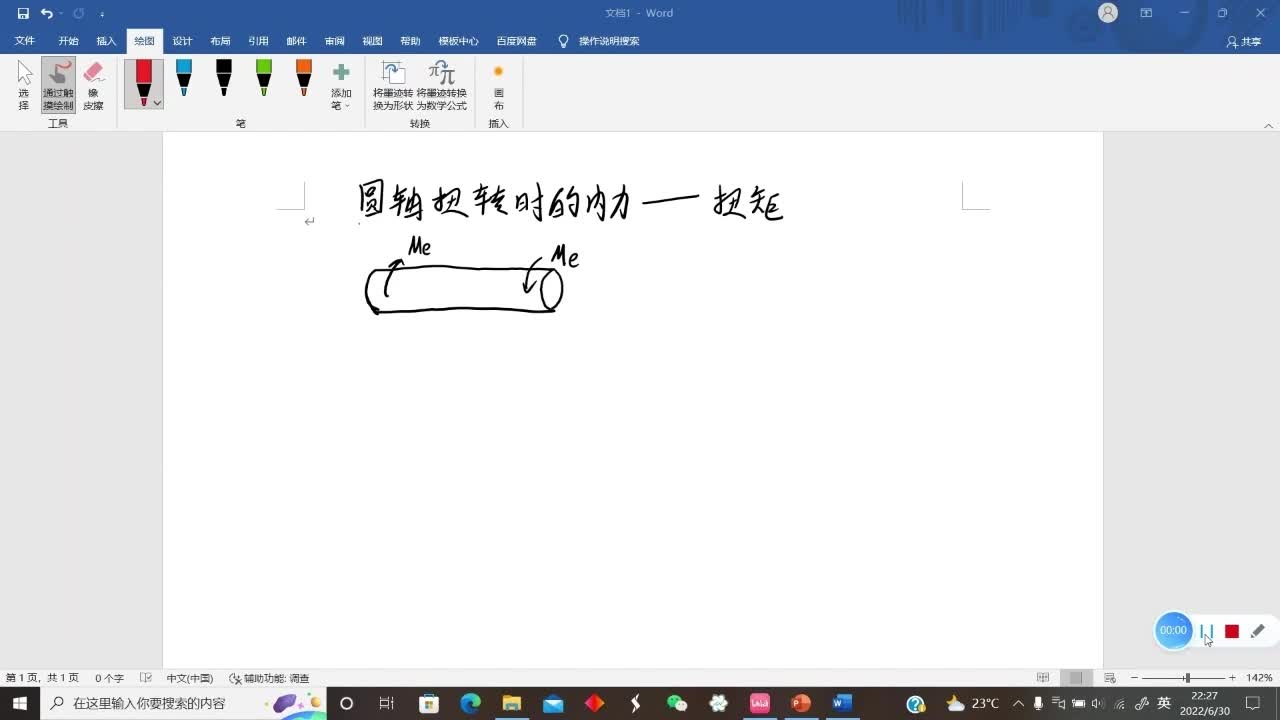Click the zoom in plus button
This screenshot has height=720, width=1280.
point(1232,678)
